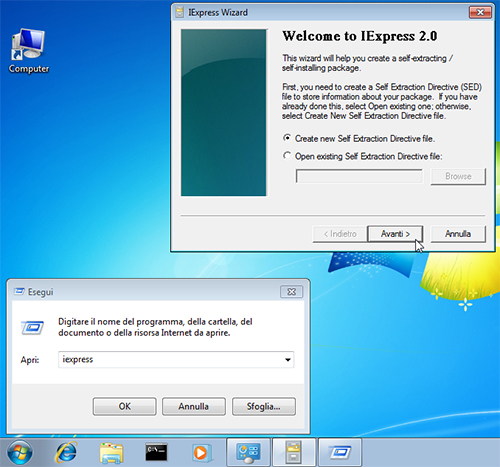Click the Welcome to IExpress 2.0 heading

coord(360,36)
